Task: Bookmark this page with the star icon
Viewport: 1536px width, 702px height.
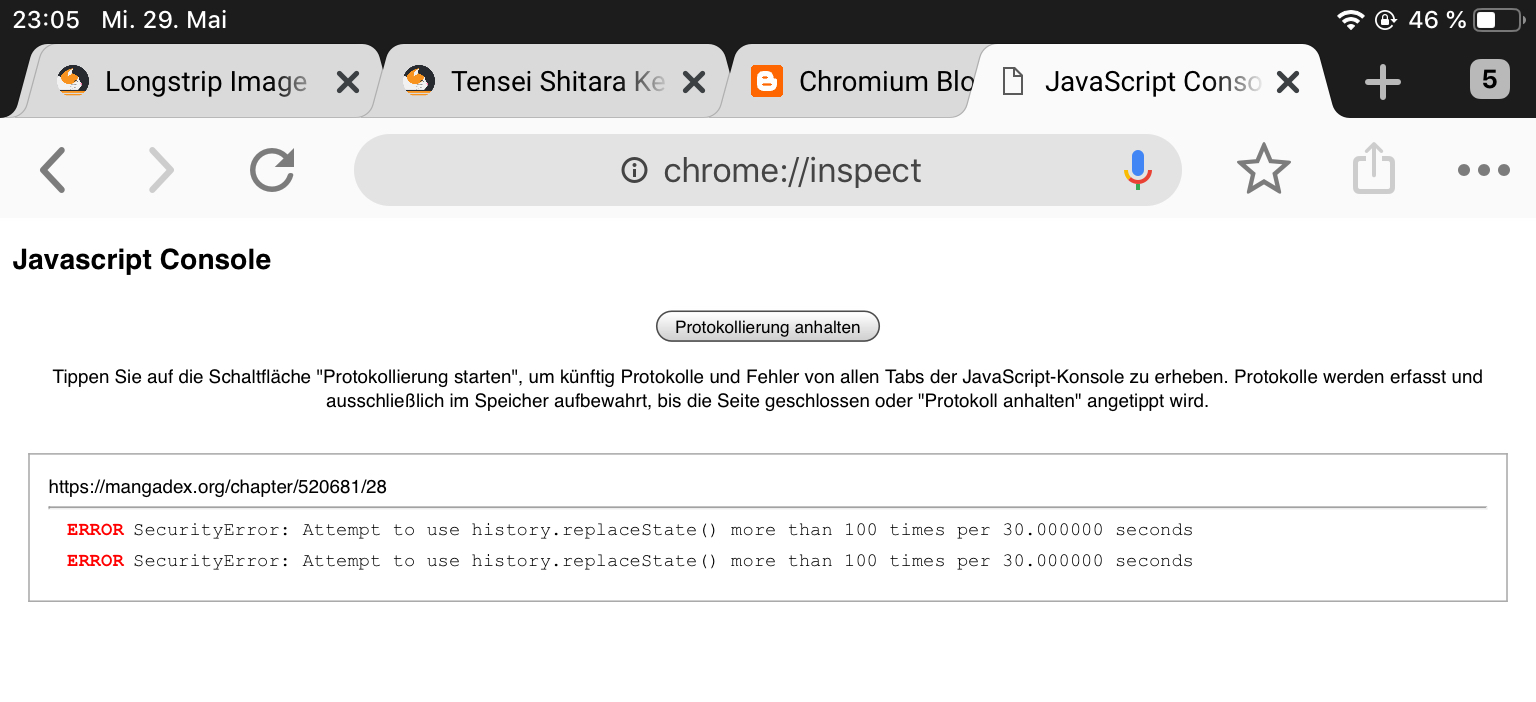Action: click(x=1264, y=170)
